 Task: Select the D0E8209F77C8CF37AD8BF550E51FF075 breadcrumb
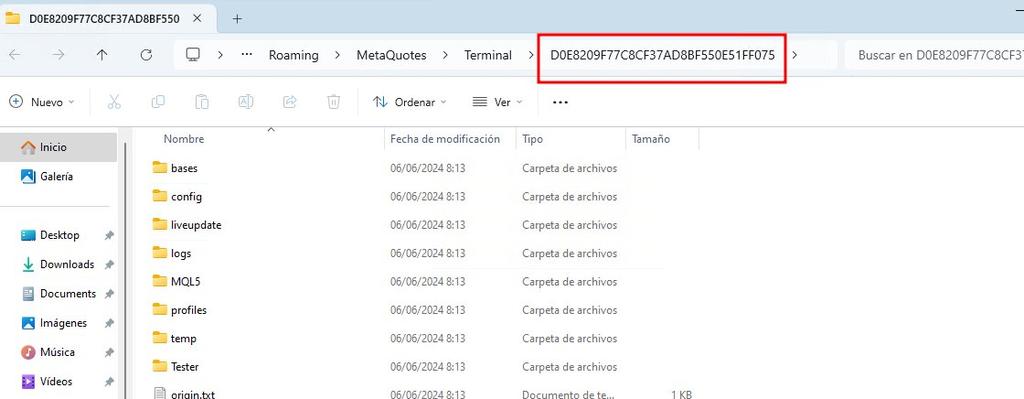point(662,56)
